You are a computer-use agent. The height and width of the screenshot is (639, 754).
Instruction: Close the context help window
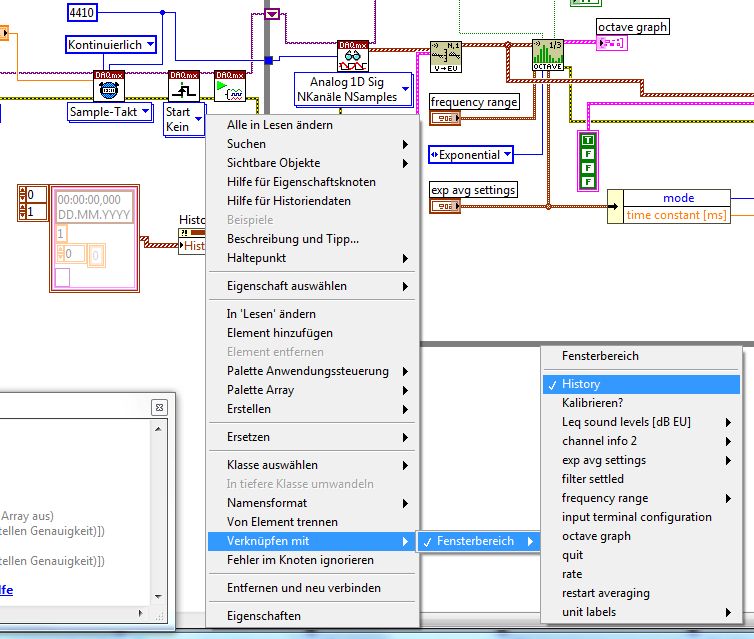[x=159, y=407]
